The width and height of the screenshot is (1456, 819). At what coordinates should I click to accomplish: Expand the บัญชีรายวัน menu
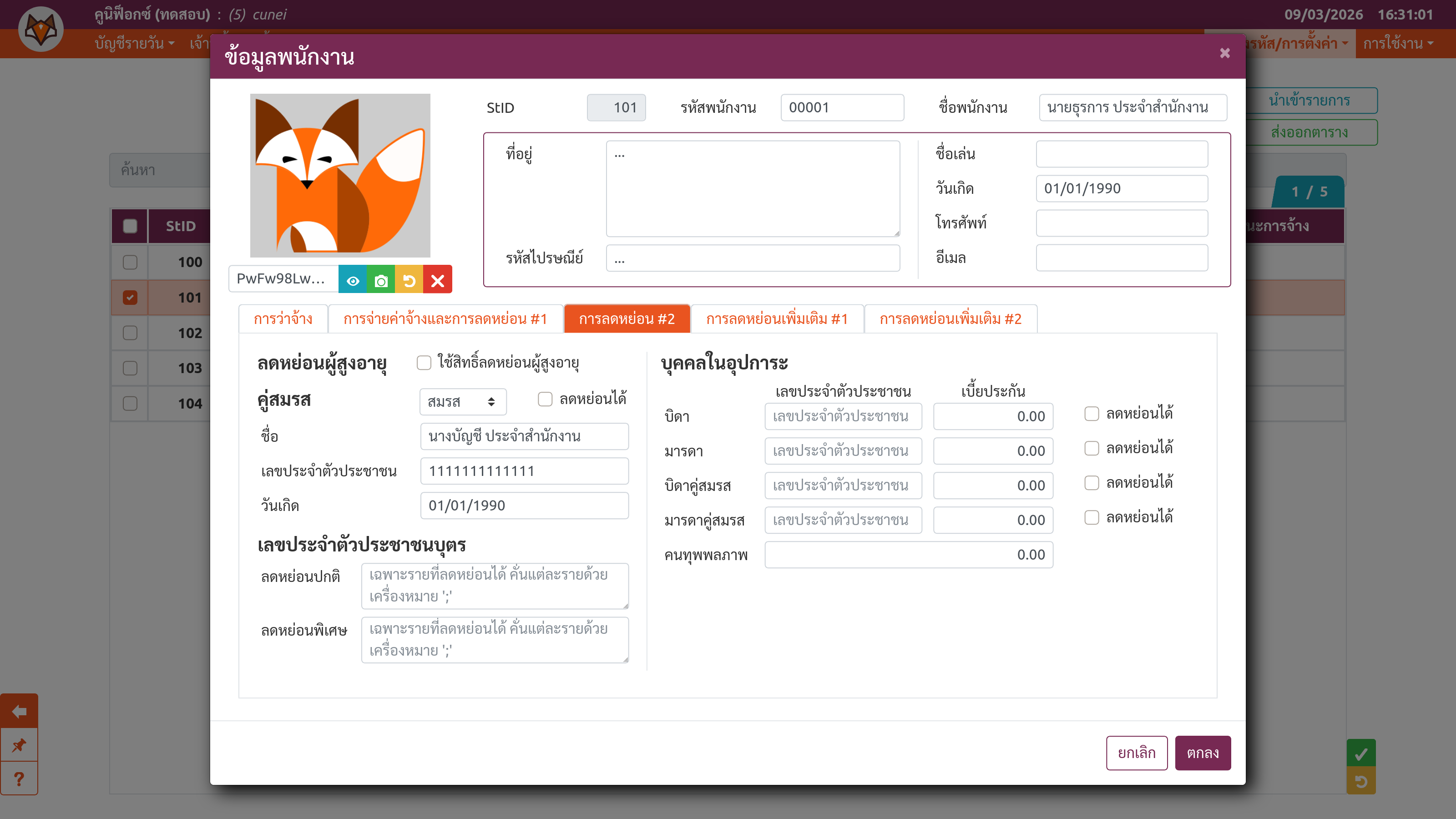135,44
